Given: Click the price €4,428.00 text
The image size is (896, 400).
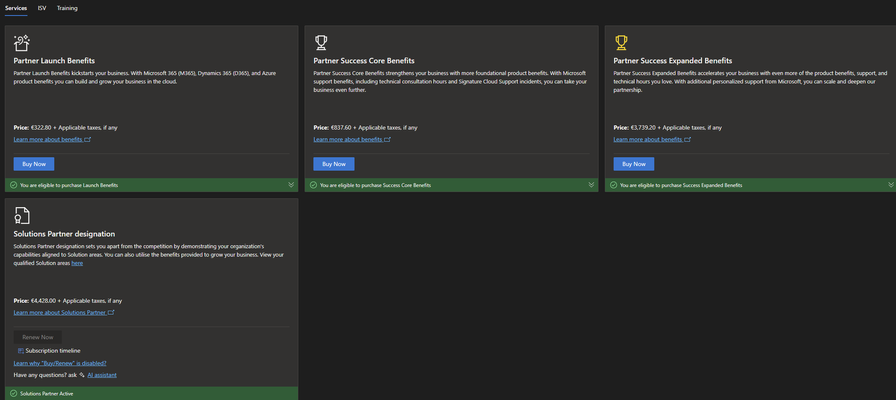Looking at the screenshot, I should click(x=43, y=301).
